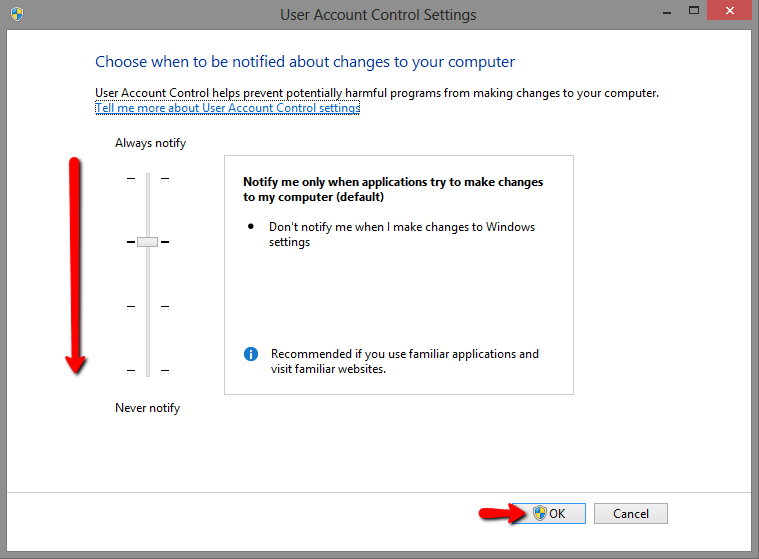Open Tell me more about User Account Control settings link
This screenshot has width=759, height=559.
(x=228, y=107)
